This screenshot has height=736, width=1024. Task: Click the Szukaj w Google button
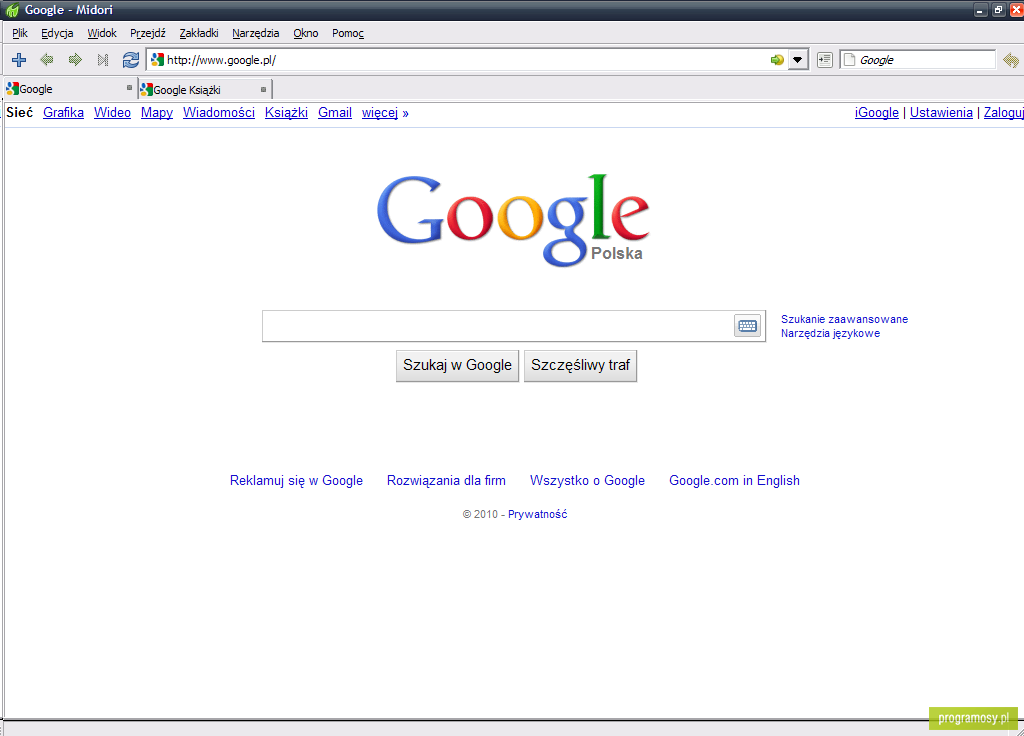pyautogui.click(x=457, y=366)
